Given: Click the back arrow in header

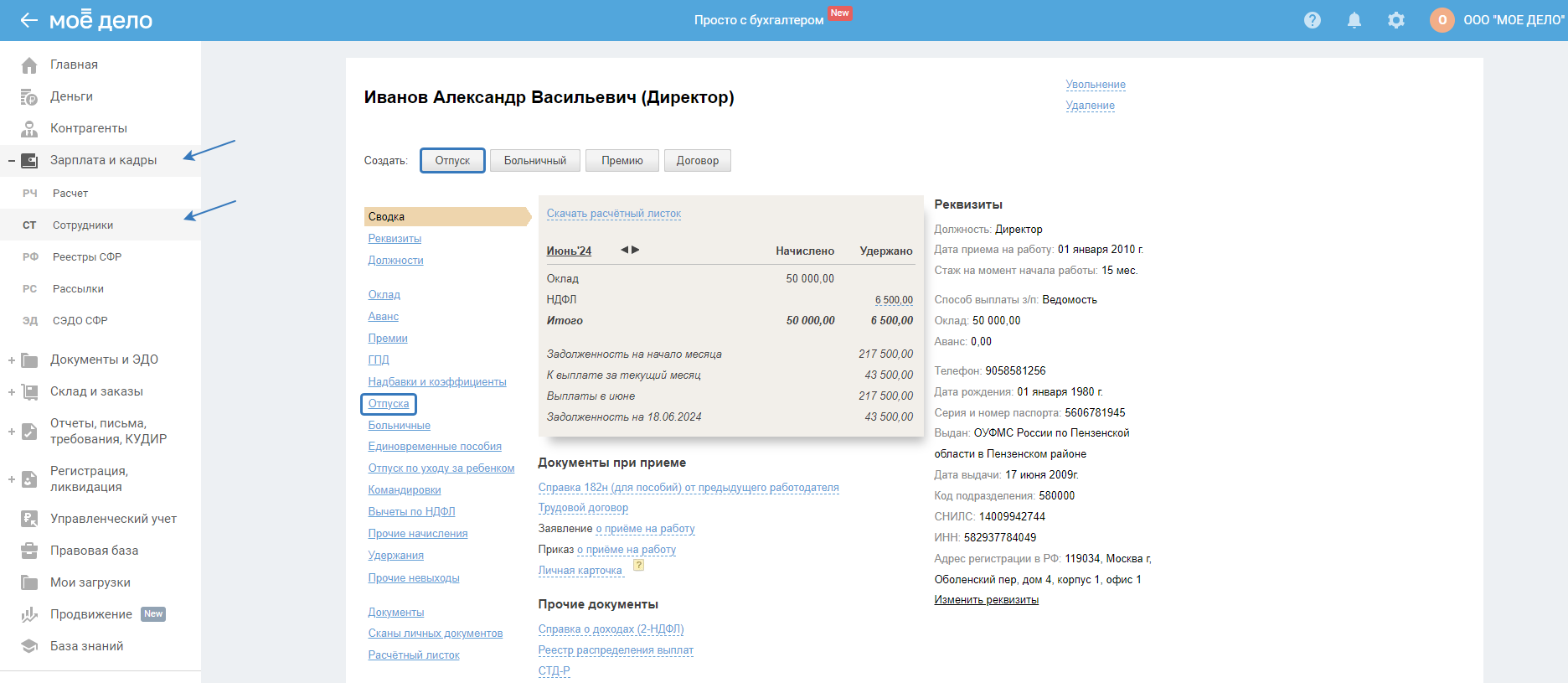Looking at the screenshot, I should (28, 20).
